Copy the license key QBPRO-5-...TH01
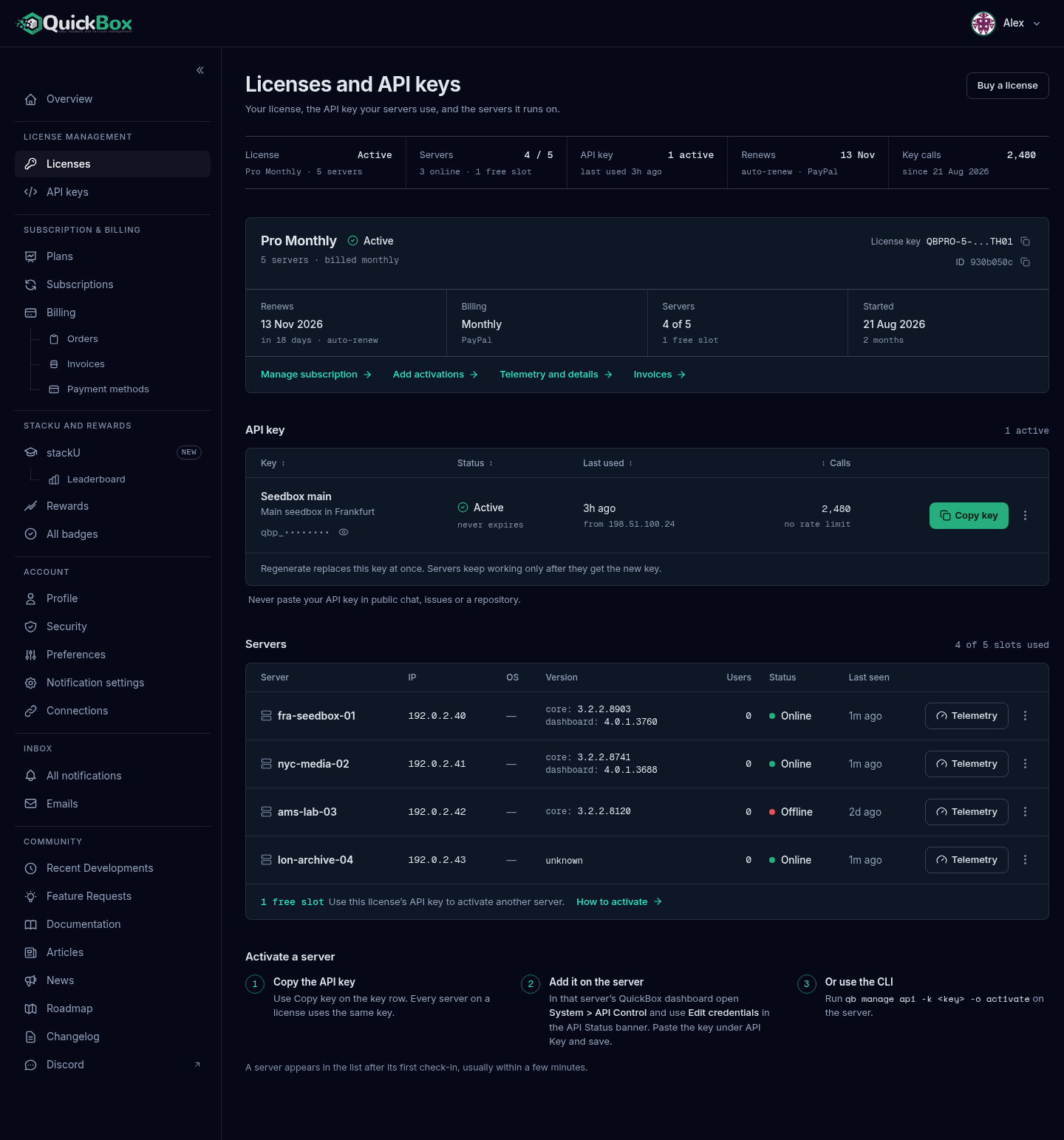The width and height of the screenshot is (1064, 1140). tap(1025, 242)
